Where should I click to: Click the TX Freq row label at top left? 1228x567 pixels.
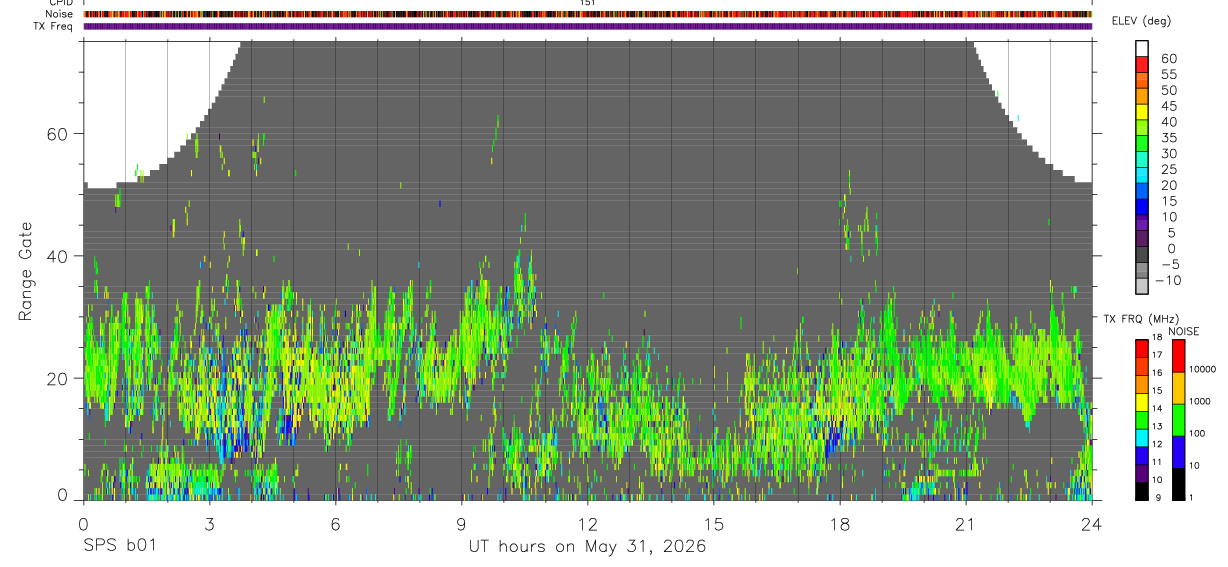click(54, 26)
